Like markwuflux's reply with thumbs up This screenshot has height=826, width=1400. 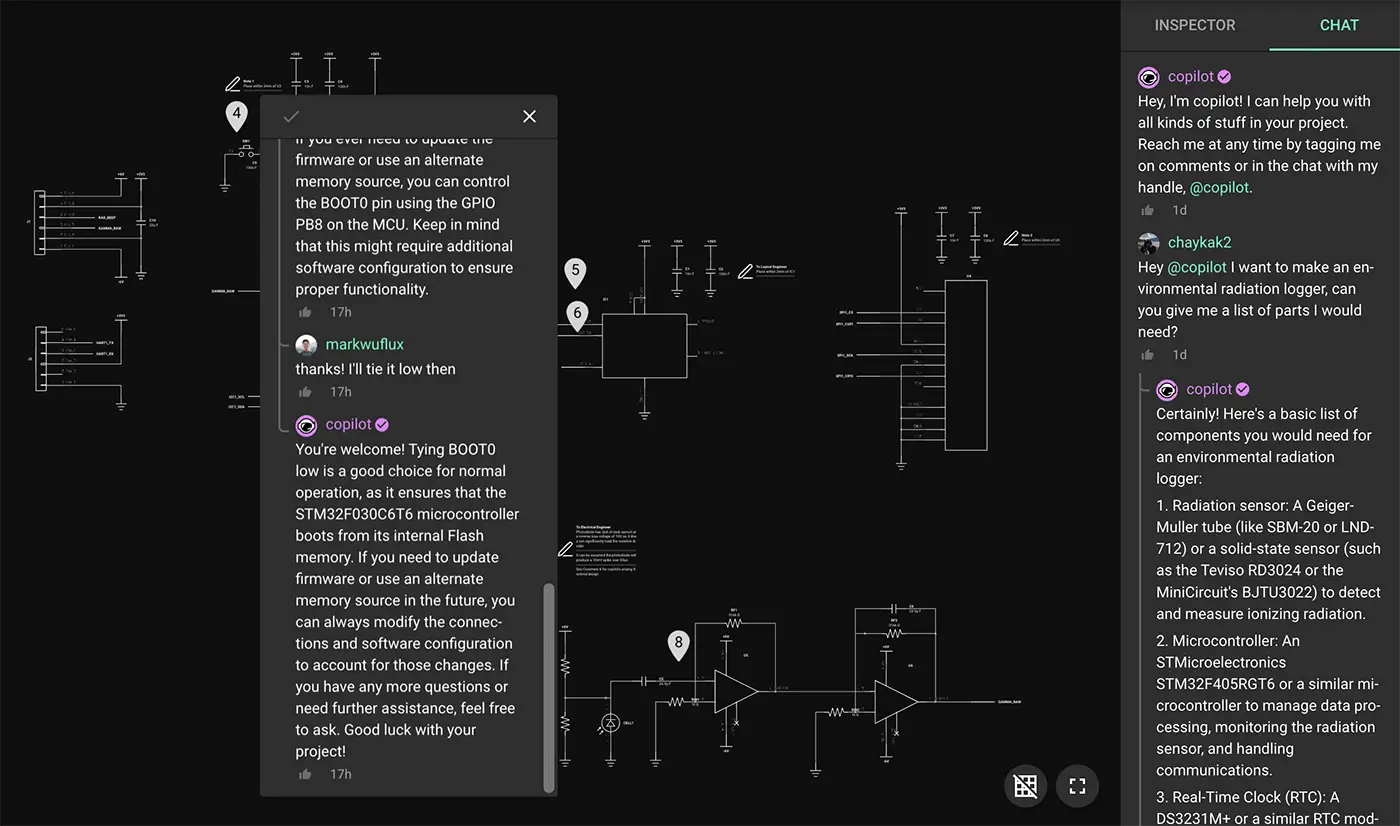pos(304,391)
